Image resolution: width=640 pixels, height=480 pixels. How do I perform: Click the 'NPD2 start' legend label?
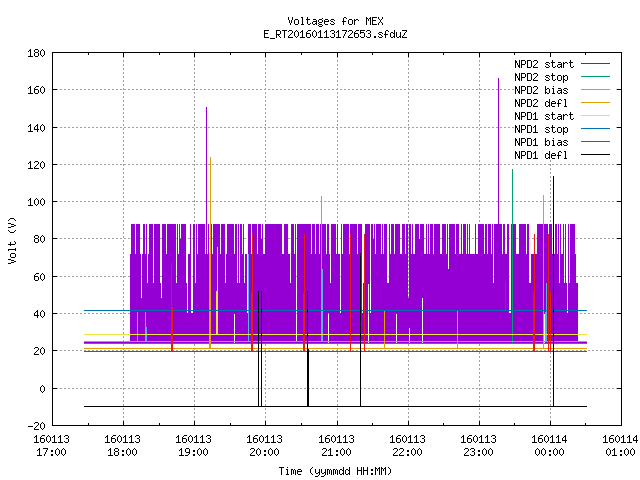[x=544, y=64]
